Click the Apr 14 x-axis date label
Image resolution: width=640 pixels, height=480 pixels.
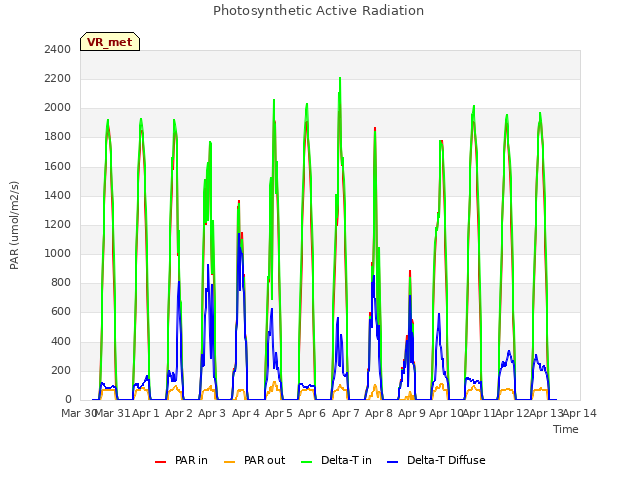580,413
